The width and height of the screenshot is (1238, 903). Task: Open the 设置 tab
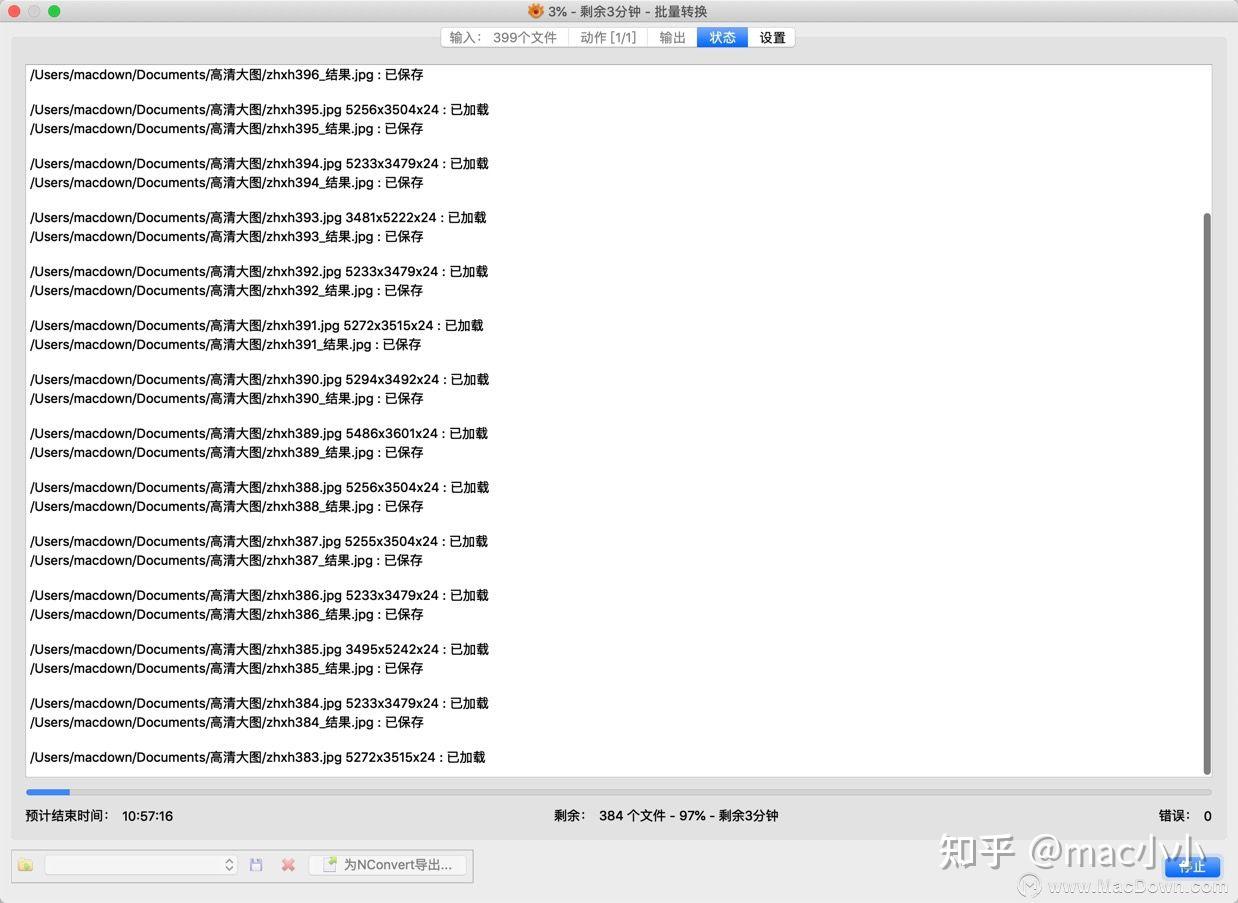pyautogui.click(x=772, y=37)
